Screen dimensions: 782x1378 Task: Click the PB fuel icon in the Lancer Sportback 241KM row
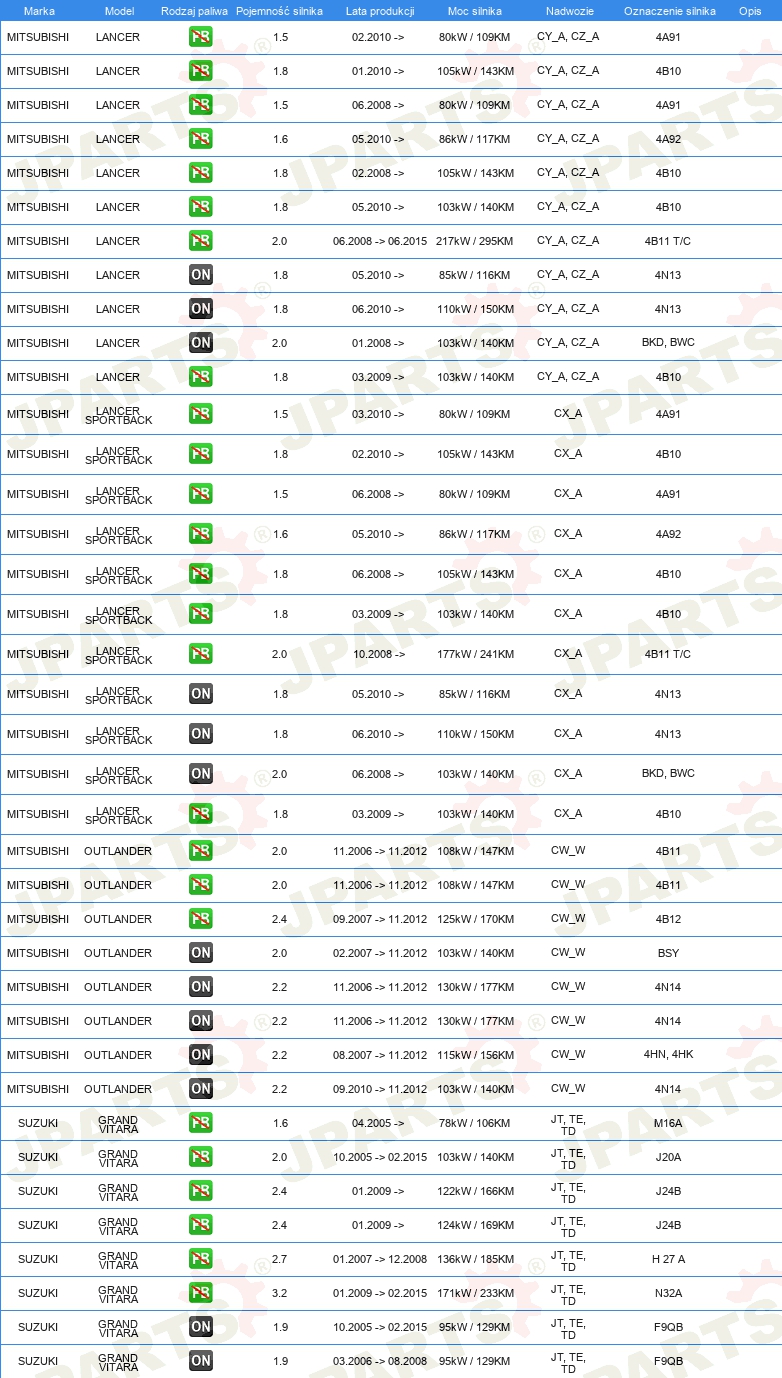(x=200, y=654)
